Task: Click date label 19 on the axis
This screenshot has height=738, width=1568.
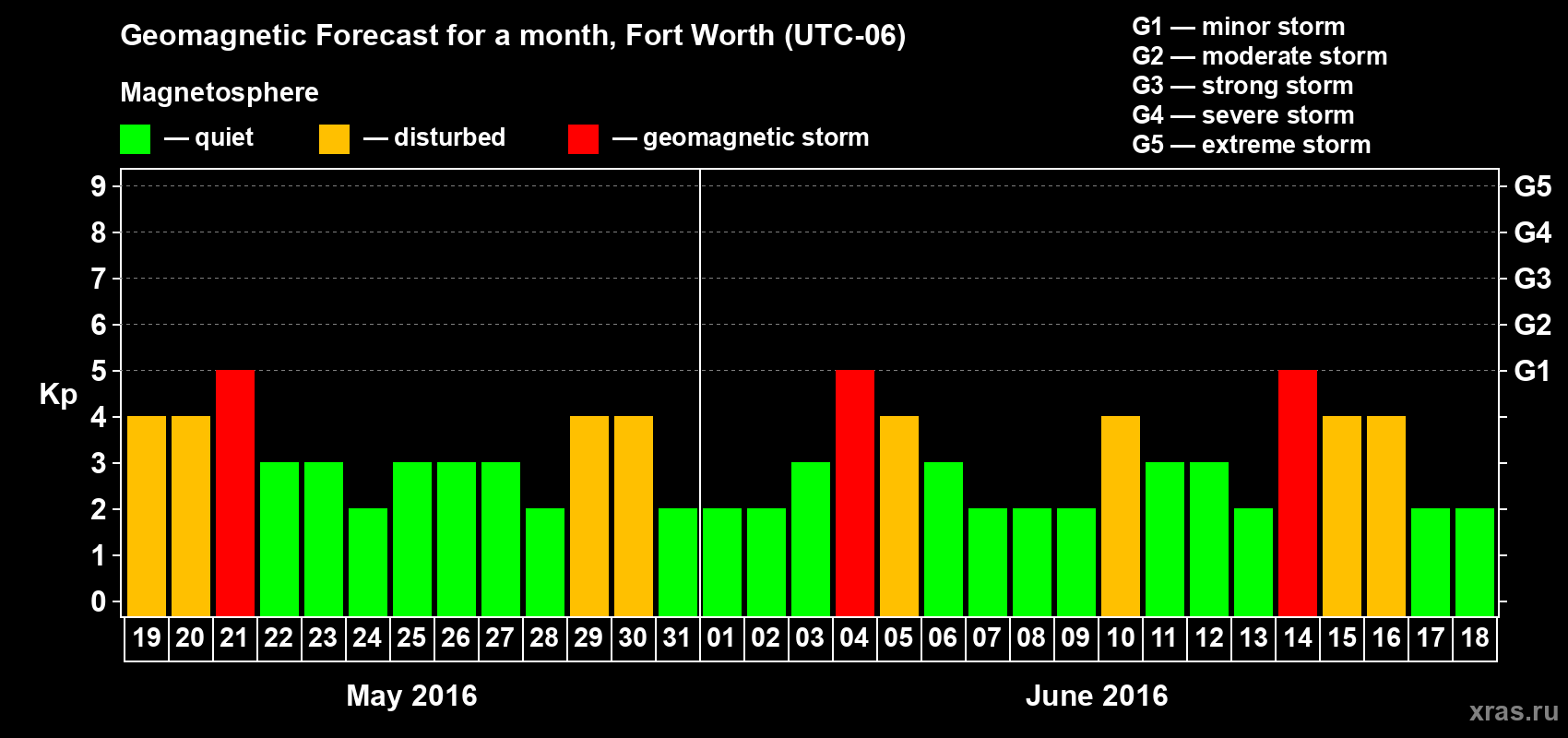Action: tap(147, 638)
